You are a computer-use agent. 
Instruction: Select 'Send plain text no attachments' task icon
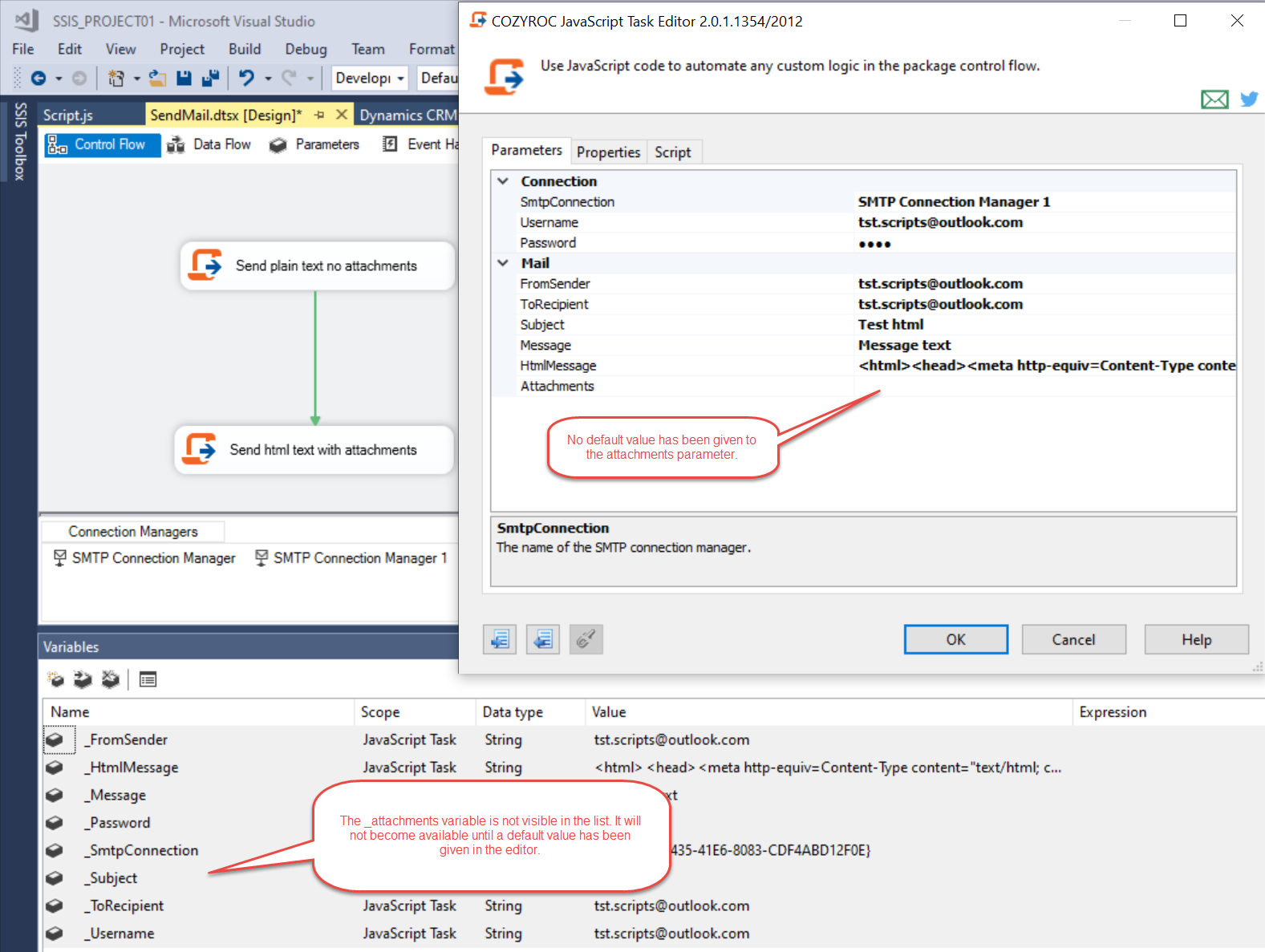(x=205, y=265)
